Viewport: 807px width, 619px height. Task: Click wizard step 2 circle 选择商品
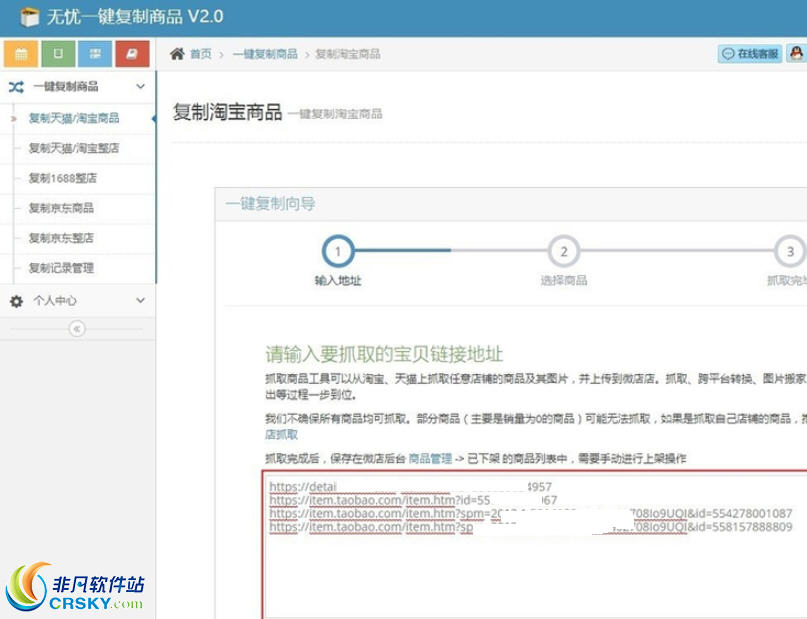[x=564, y=251]
